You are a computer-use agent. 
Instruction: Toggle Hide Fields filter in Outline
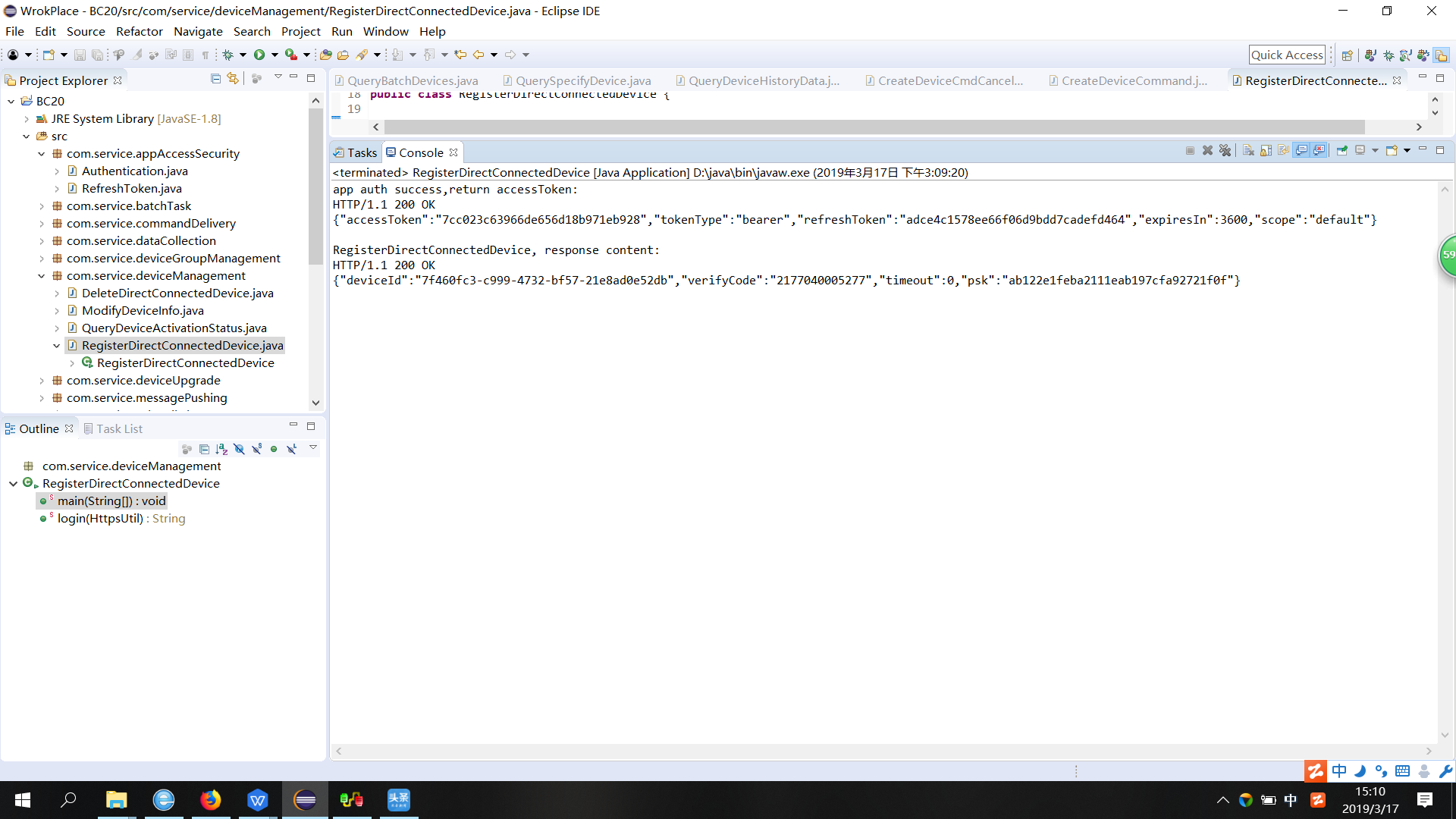pyautogui.click(x=239, y=449)
